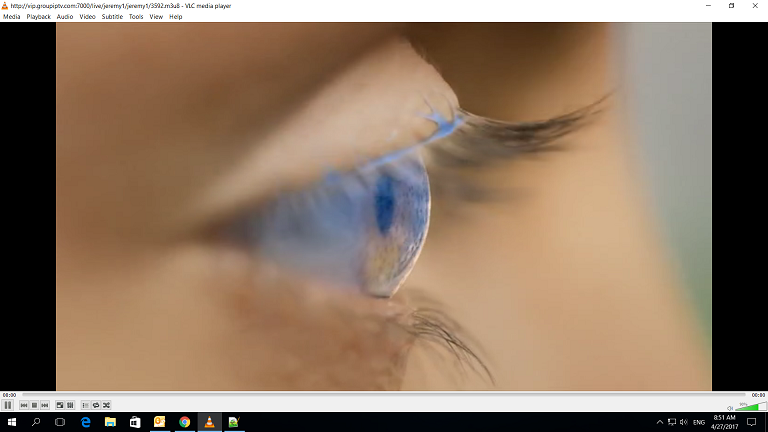
Task: Click VLC taskbar icon
Action: pos(209,422)
